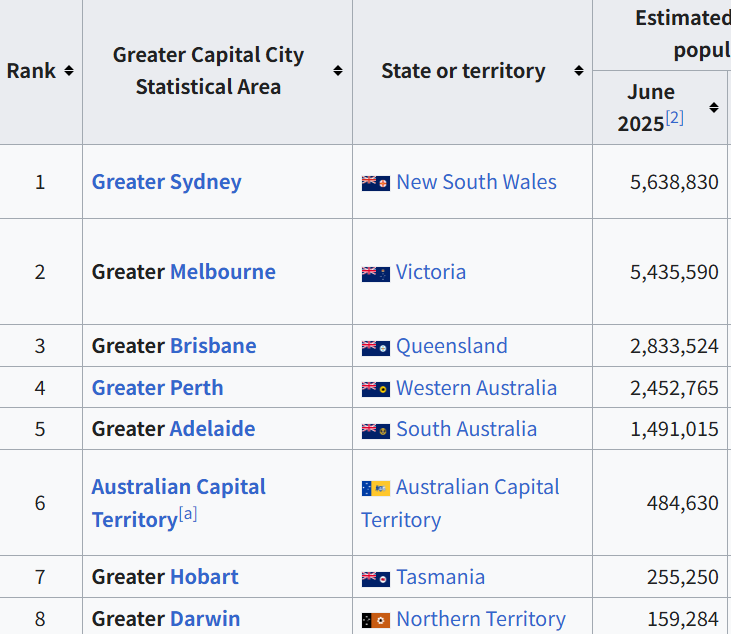Select population value 484,630
Viewport: 731px width, 634px height.
pyautogui.click(x=683, y=503)
